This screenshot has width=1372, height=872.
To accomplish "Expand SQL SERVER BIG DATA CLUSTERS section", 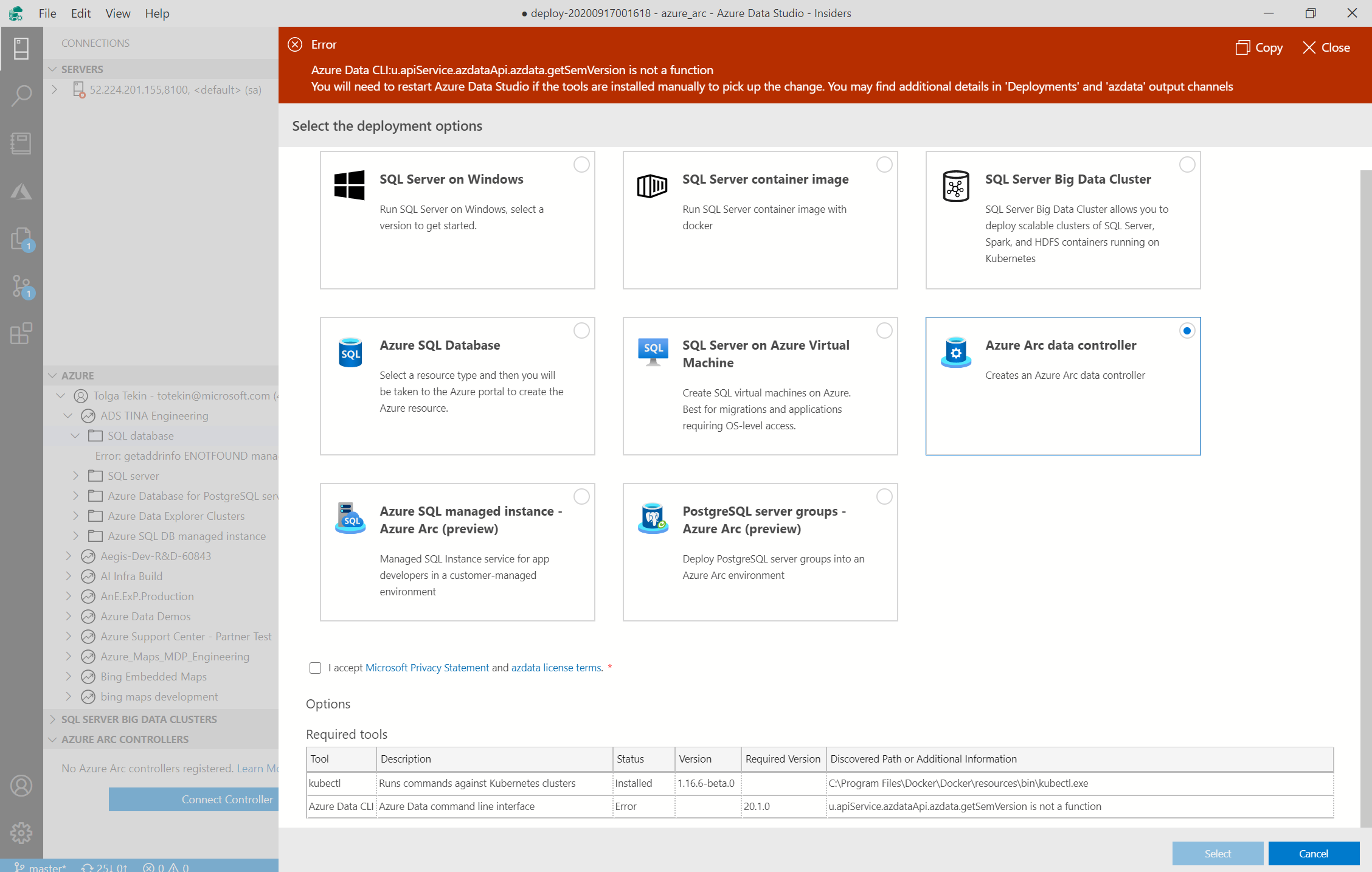I will 53,719.
